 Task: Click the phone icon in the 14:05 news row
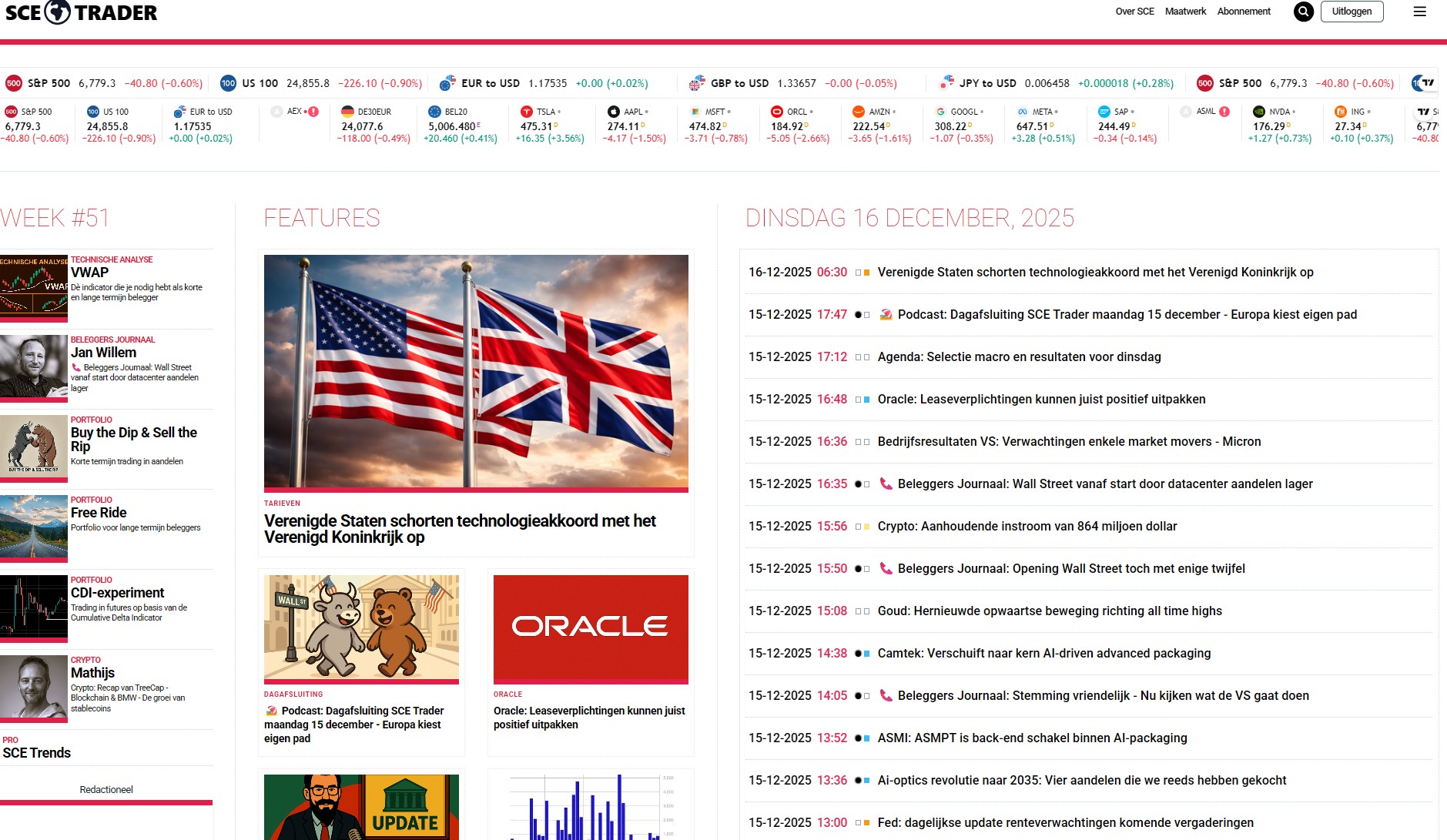pyautogui.click(x=886, y=695)
